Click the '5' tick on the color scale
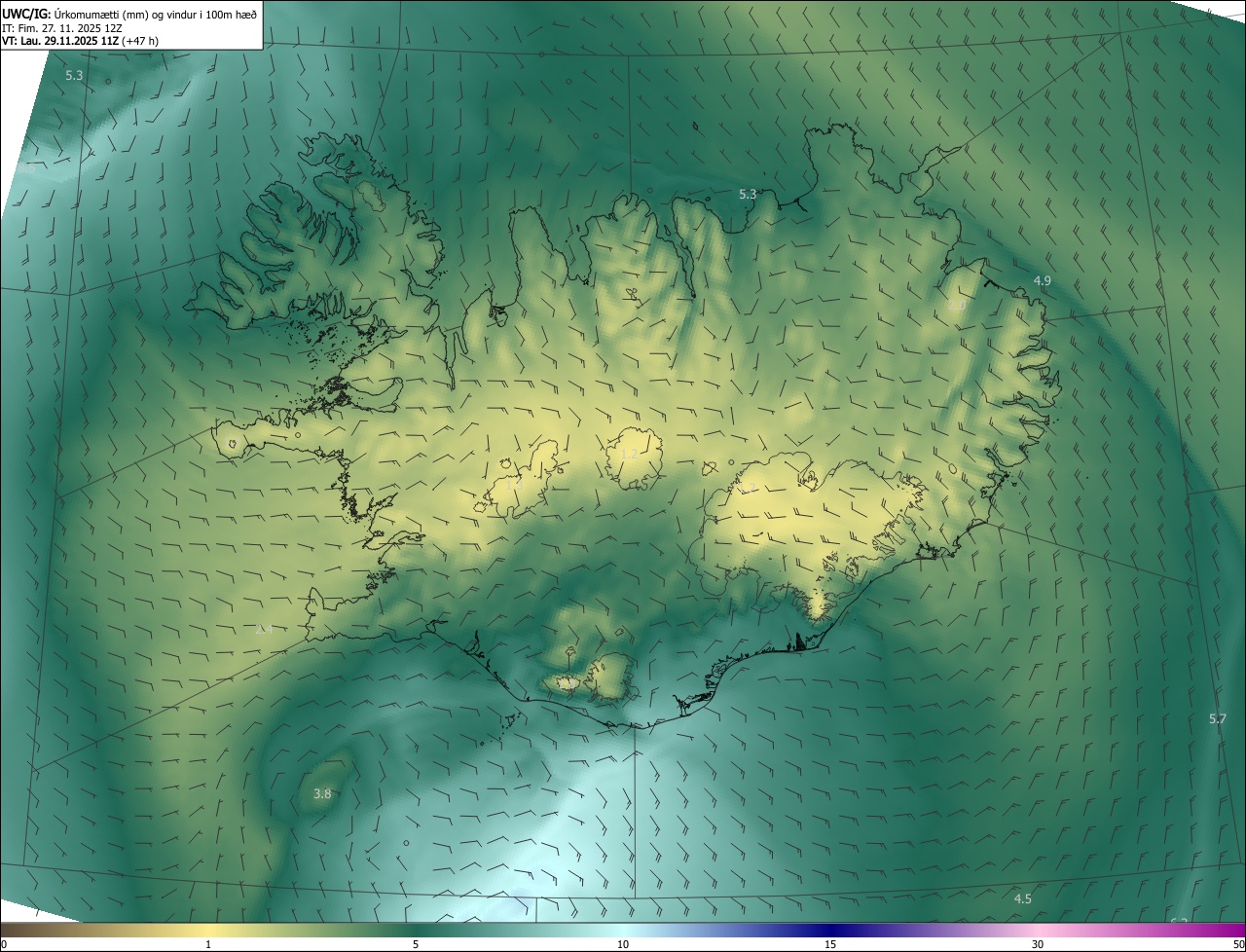This screenshot has width=1246, height=952. tap(416, 944)
